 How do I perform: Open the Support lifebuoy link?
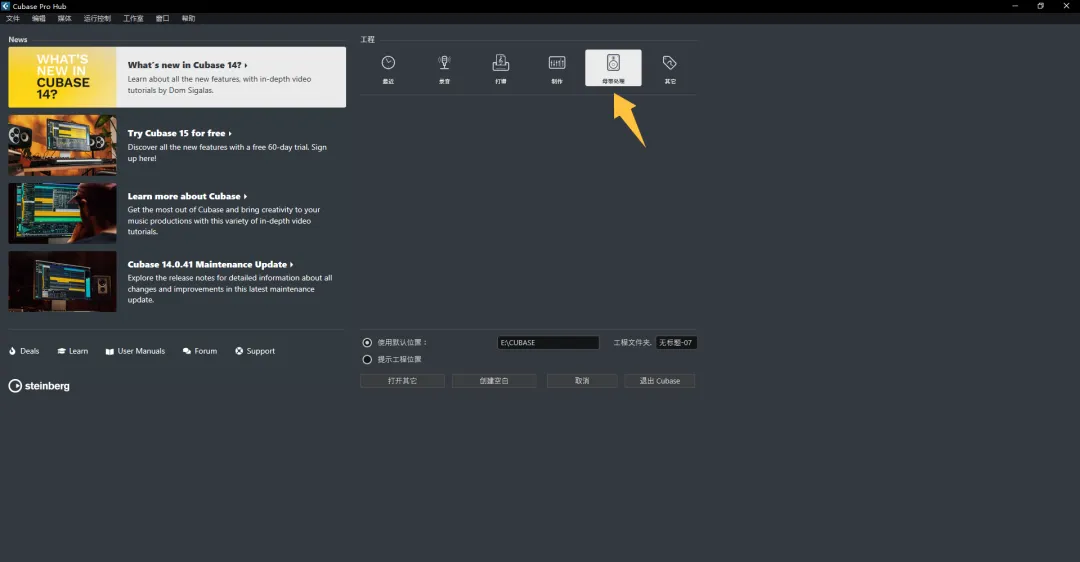[255, 351]
